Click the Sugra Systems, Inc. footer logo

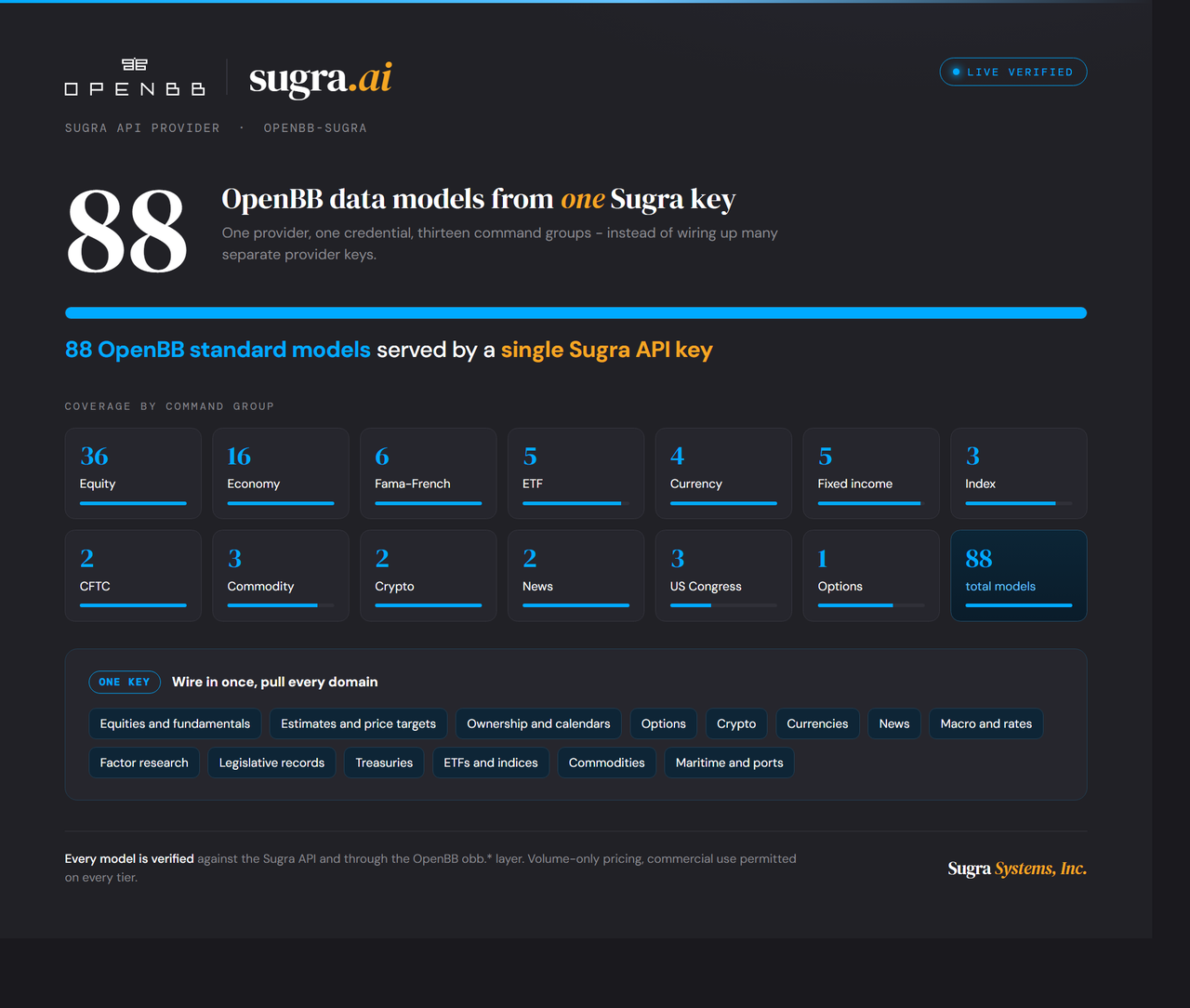[x=1017, y=869]
